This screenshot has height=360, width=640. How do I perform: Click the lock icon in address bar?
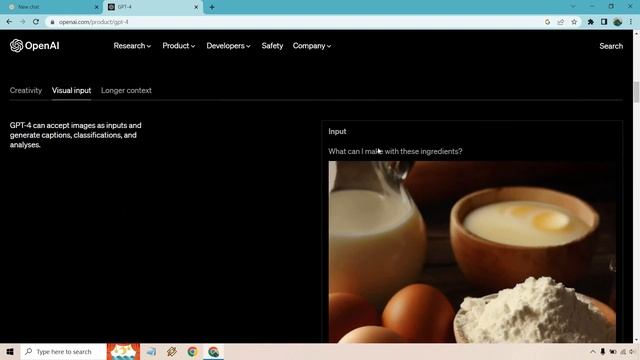click(x=52, y=22)
